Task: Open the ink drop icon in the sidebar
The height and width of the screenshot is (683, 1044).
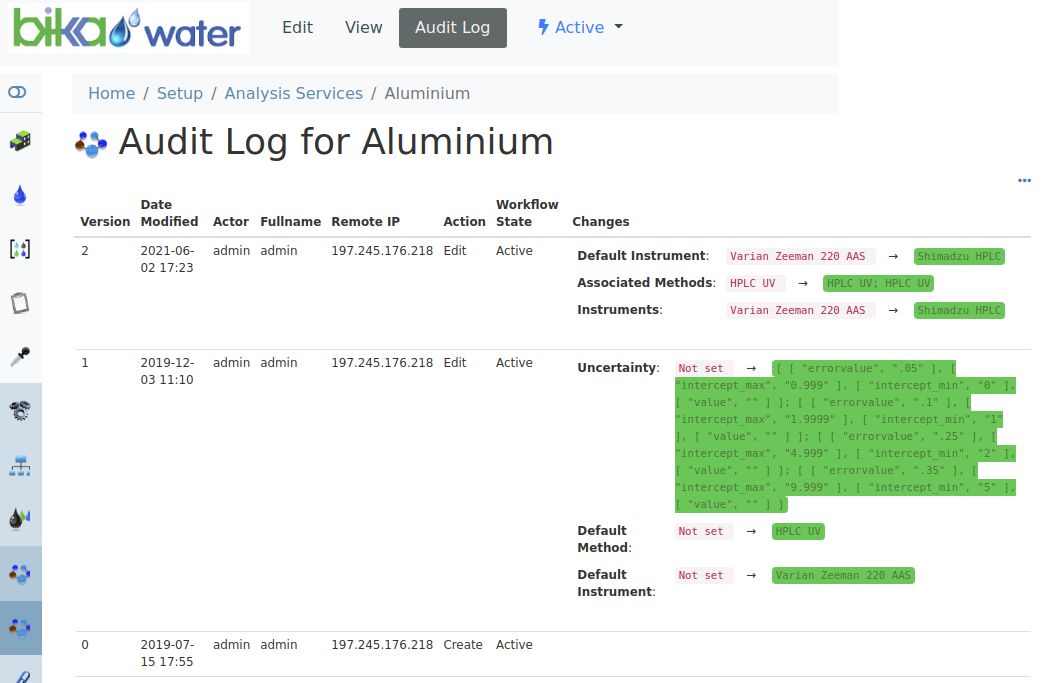Action: click(20, 518)
